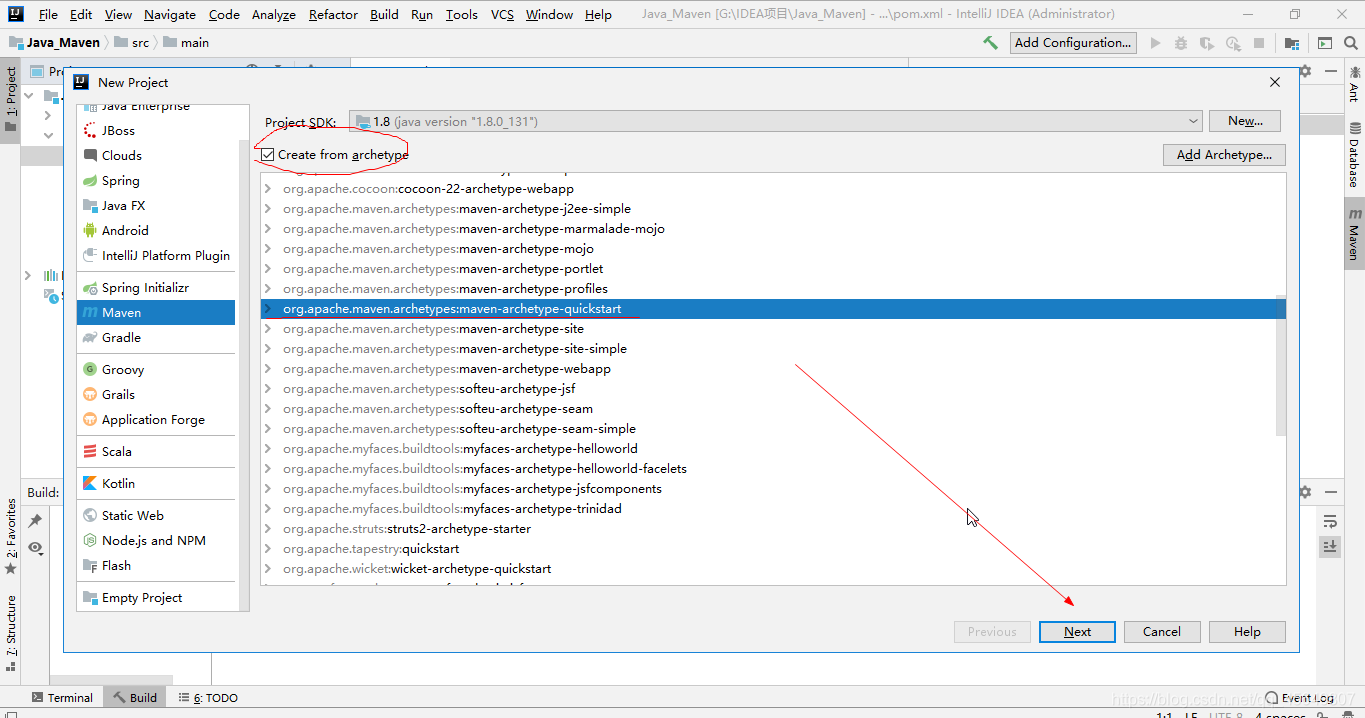This screenshot has height=718, width=1365.
Task: Select Static Web project type
Action: (x=156, y=515)
